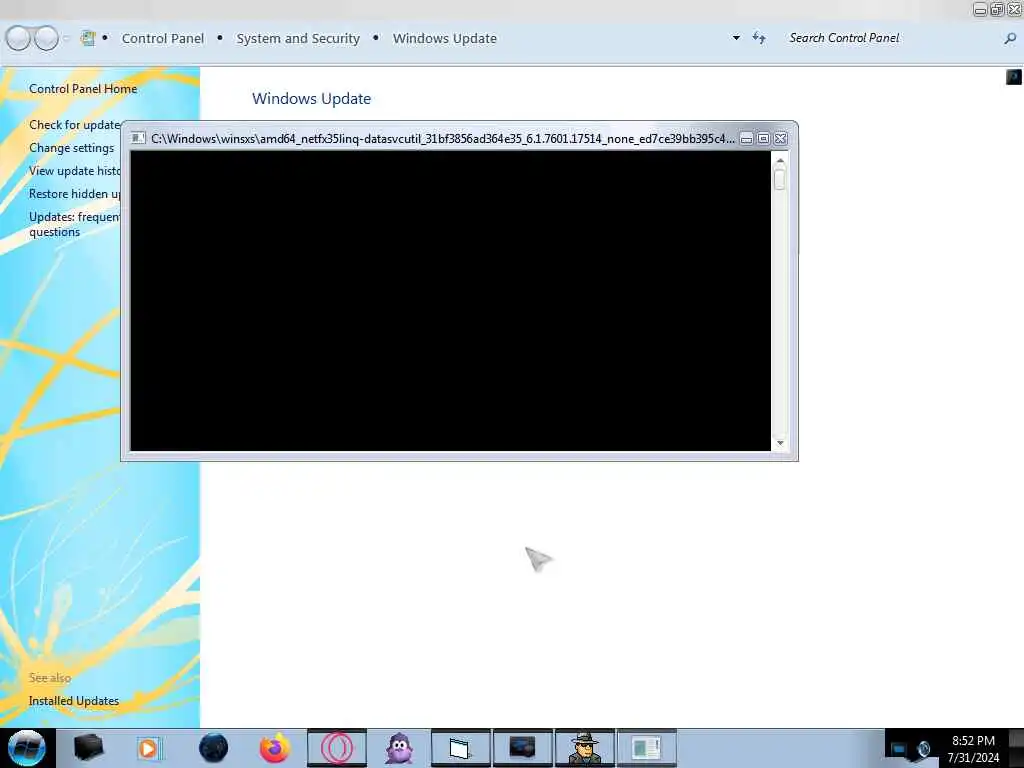Screen dimensions: 1024x768
Task: Click Show desktop button at taskbar end
Action: tap(1016, 748)
